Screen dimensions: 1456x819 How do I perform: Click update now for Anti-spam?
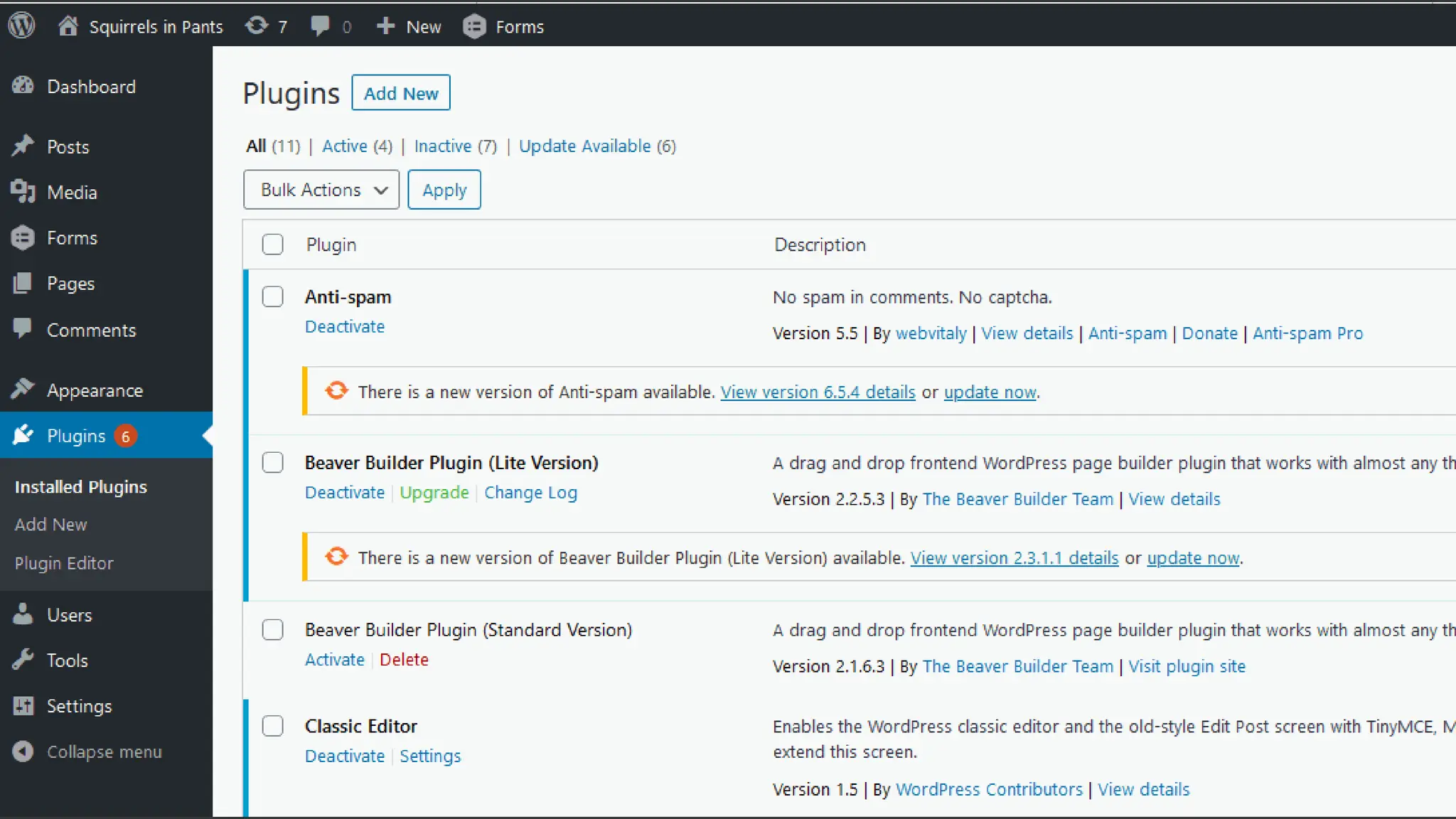[990, 392]
